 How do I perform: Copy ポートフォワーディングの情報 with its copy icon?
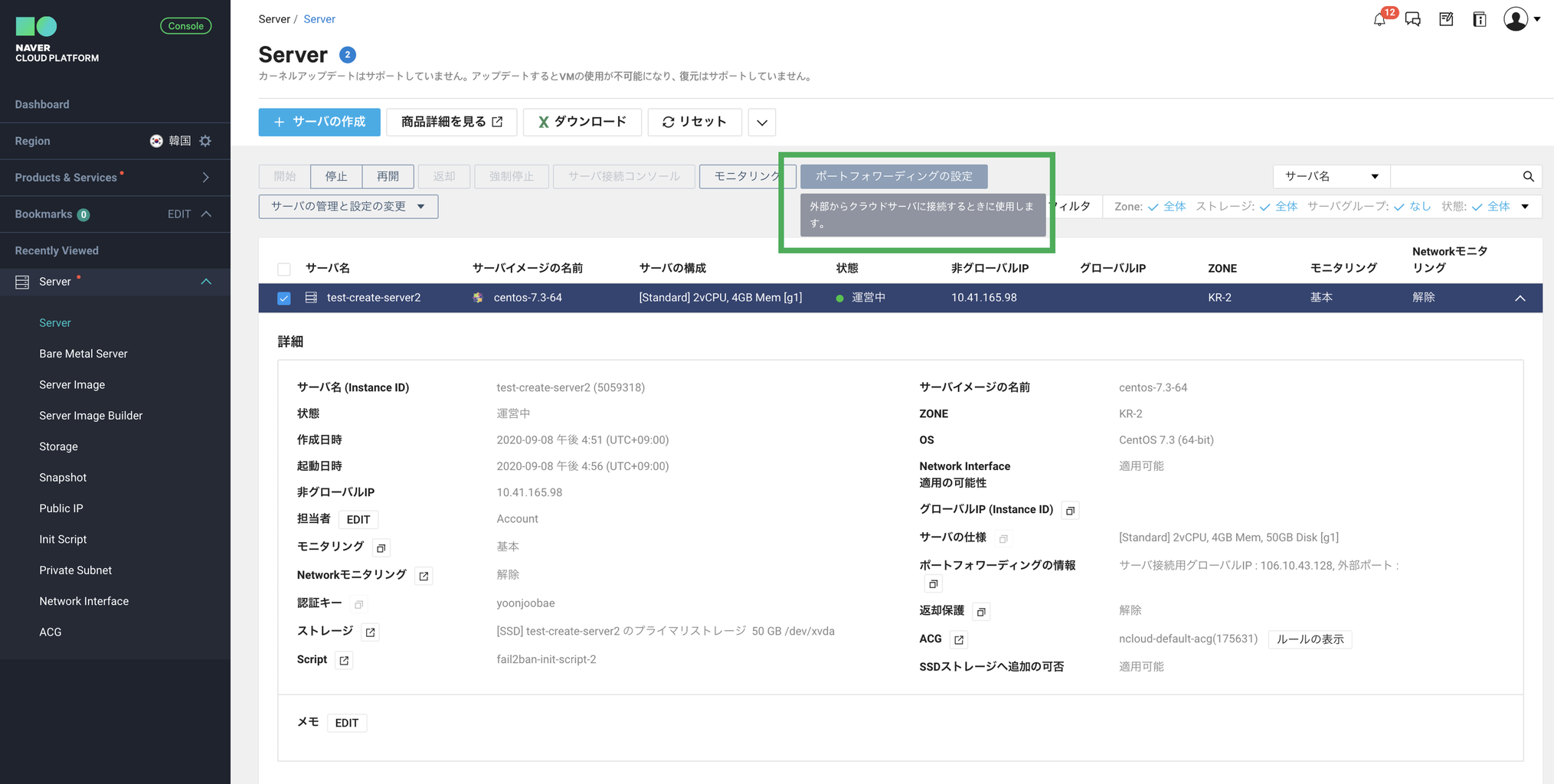(x=933, y=583)
